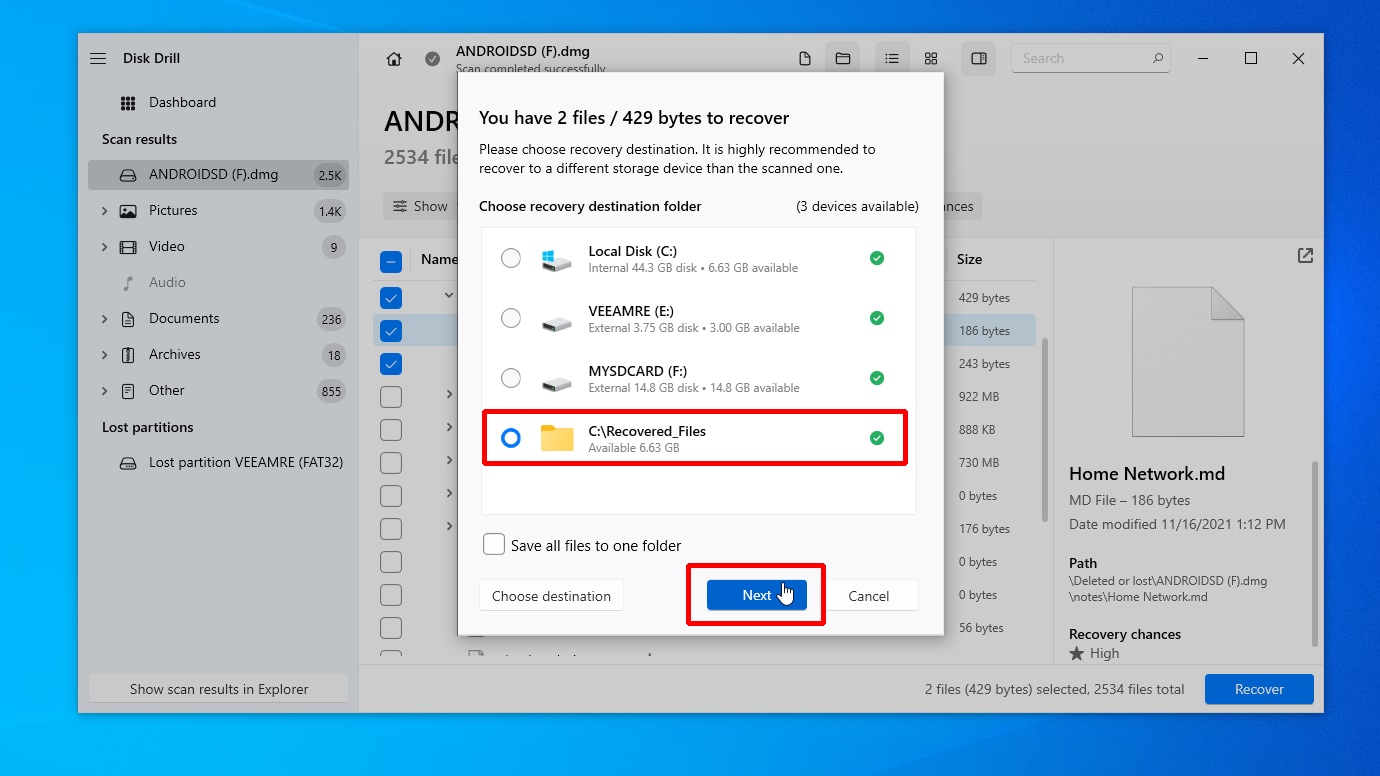Click the Home Network.md file preview thumbnail
This screenshot has width=1380, height=776.
(1188, 362)
